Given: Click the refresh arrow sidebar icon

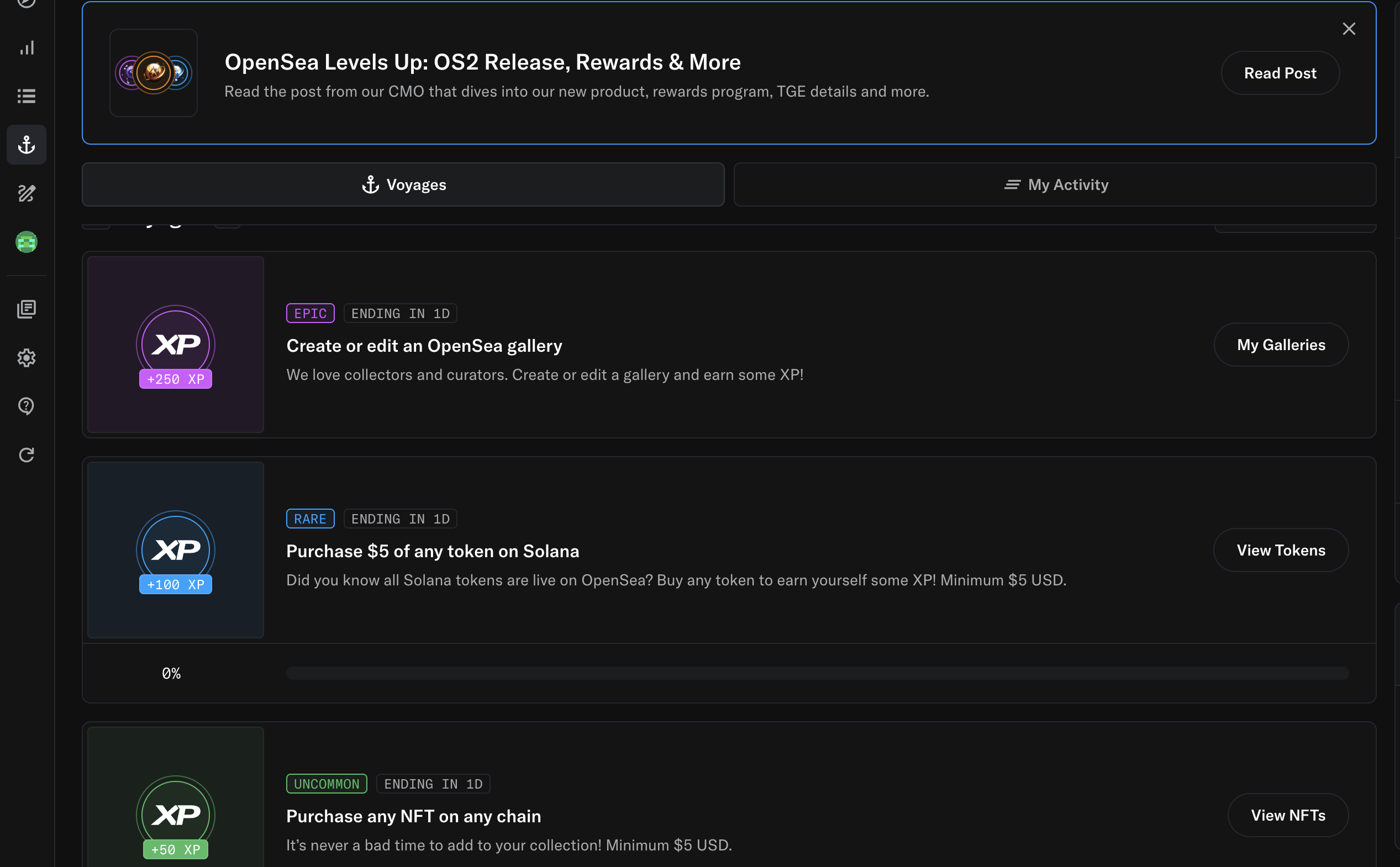Looking at the screenshot, I should click(27, 454).
